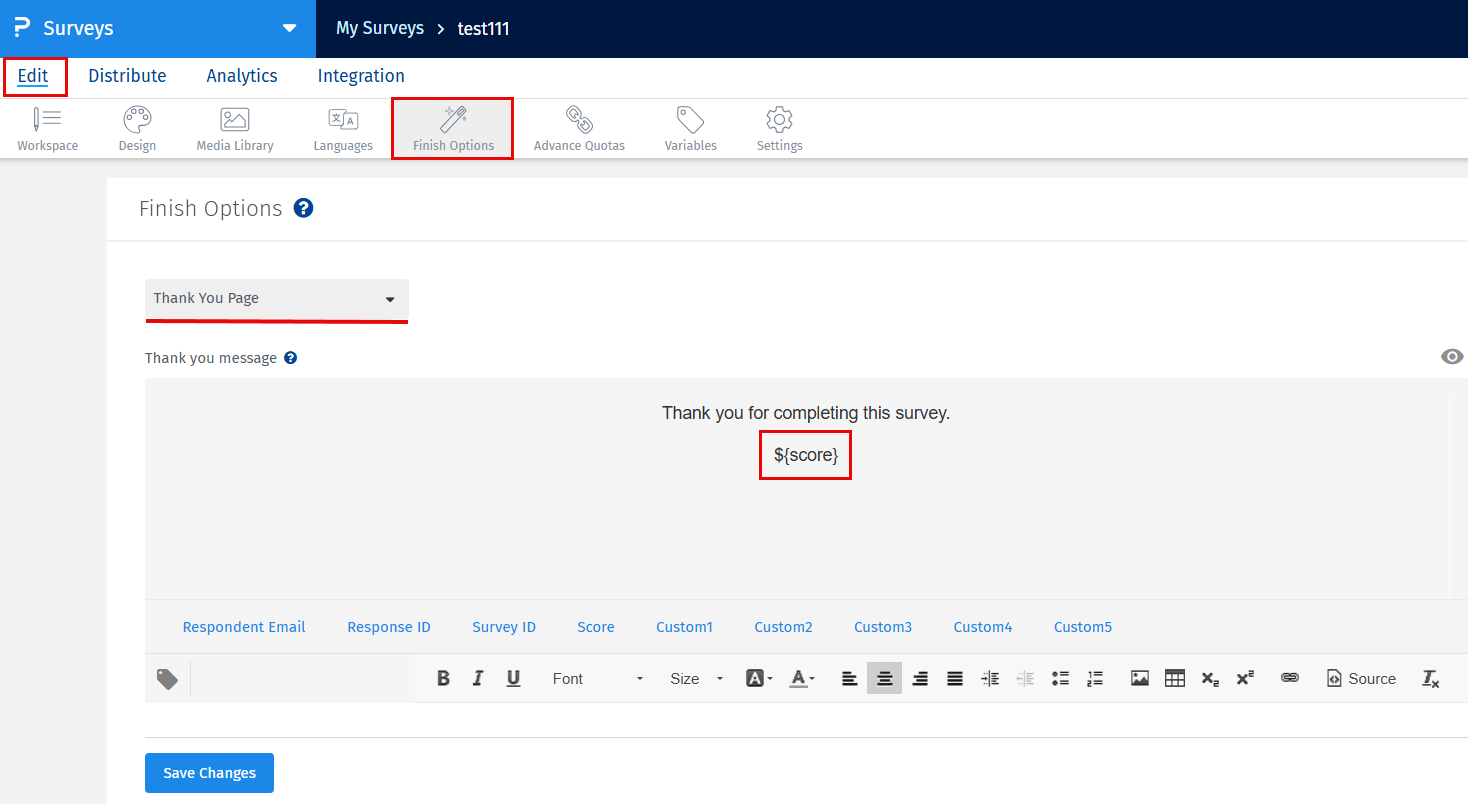Viewport: 1468px width, 804px height.
Task: Click the Thank you message help icon
Action: click(290, 357)
